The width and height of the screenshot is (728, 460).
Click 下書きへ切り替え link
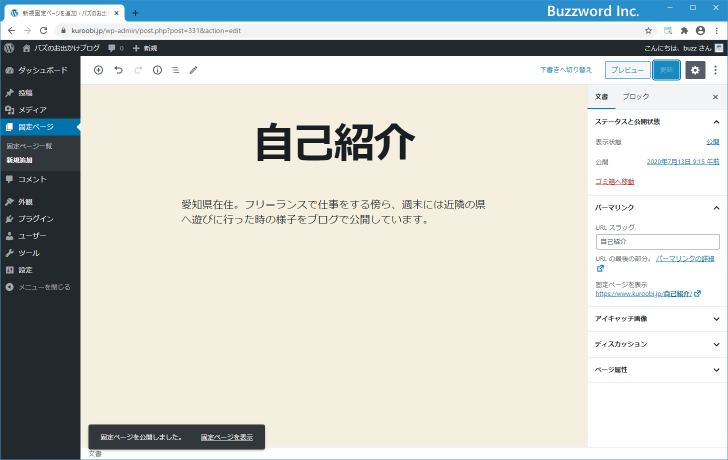[x=566, y=70]
